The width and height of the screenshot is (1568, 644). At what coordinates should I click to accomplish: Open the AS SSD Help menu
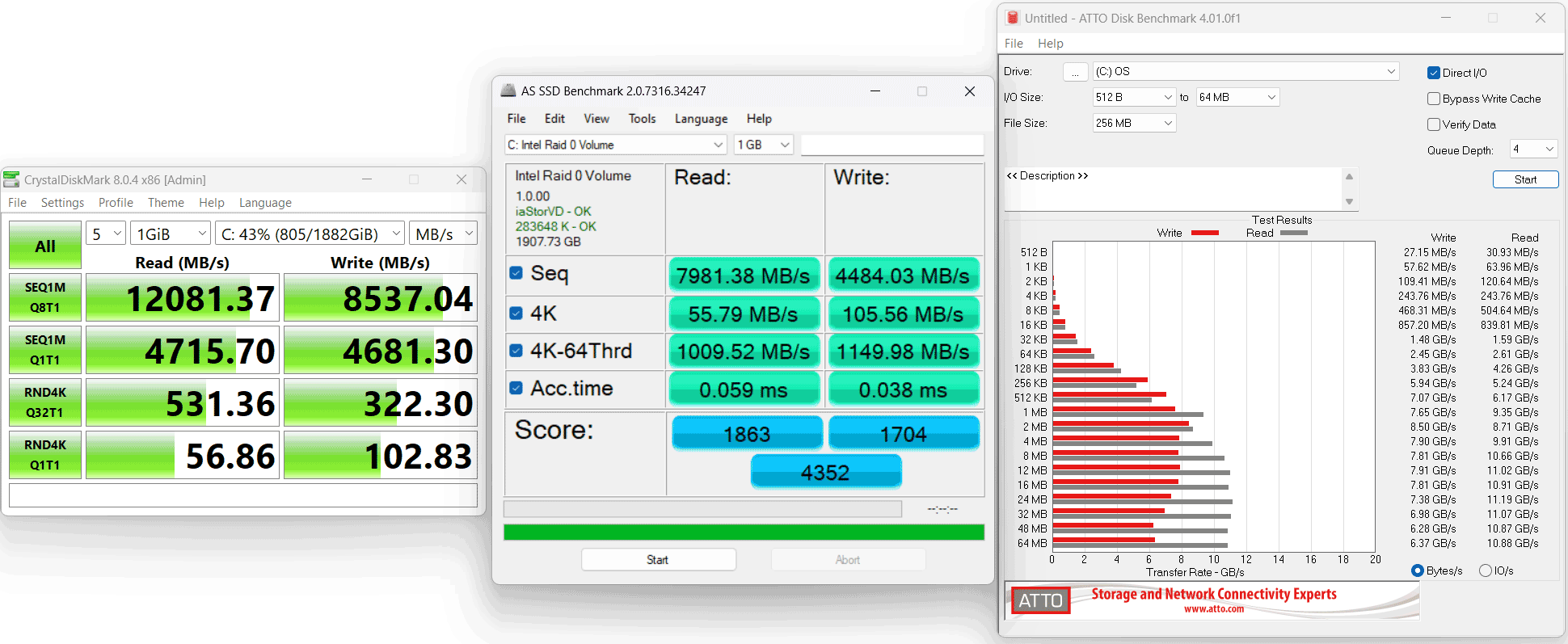(x=759, y=119)
